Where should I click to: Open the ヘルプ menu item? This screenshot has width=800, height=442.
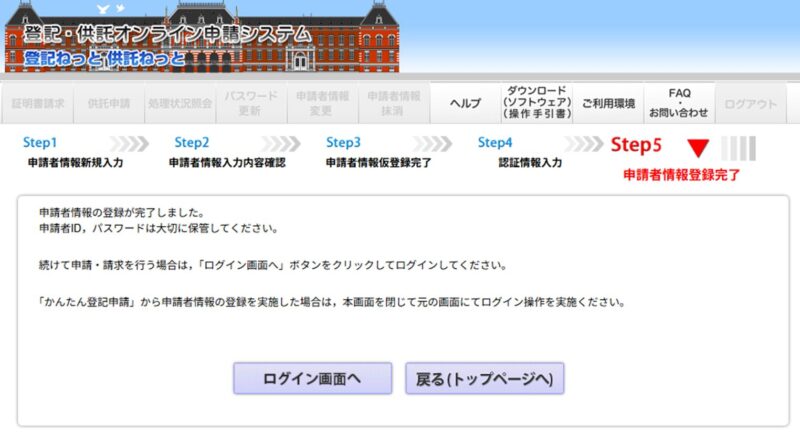[465, 104]
